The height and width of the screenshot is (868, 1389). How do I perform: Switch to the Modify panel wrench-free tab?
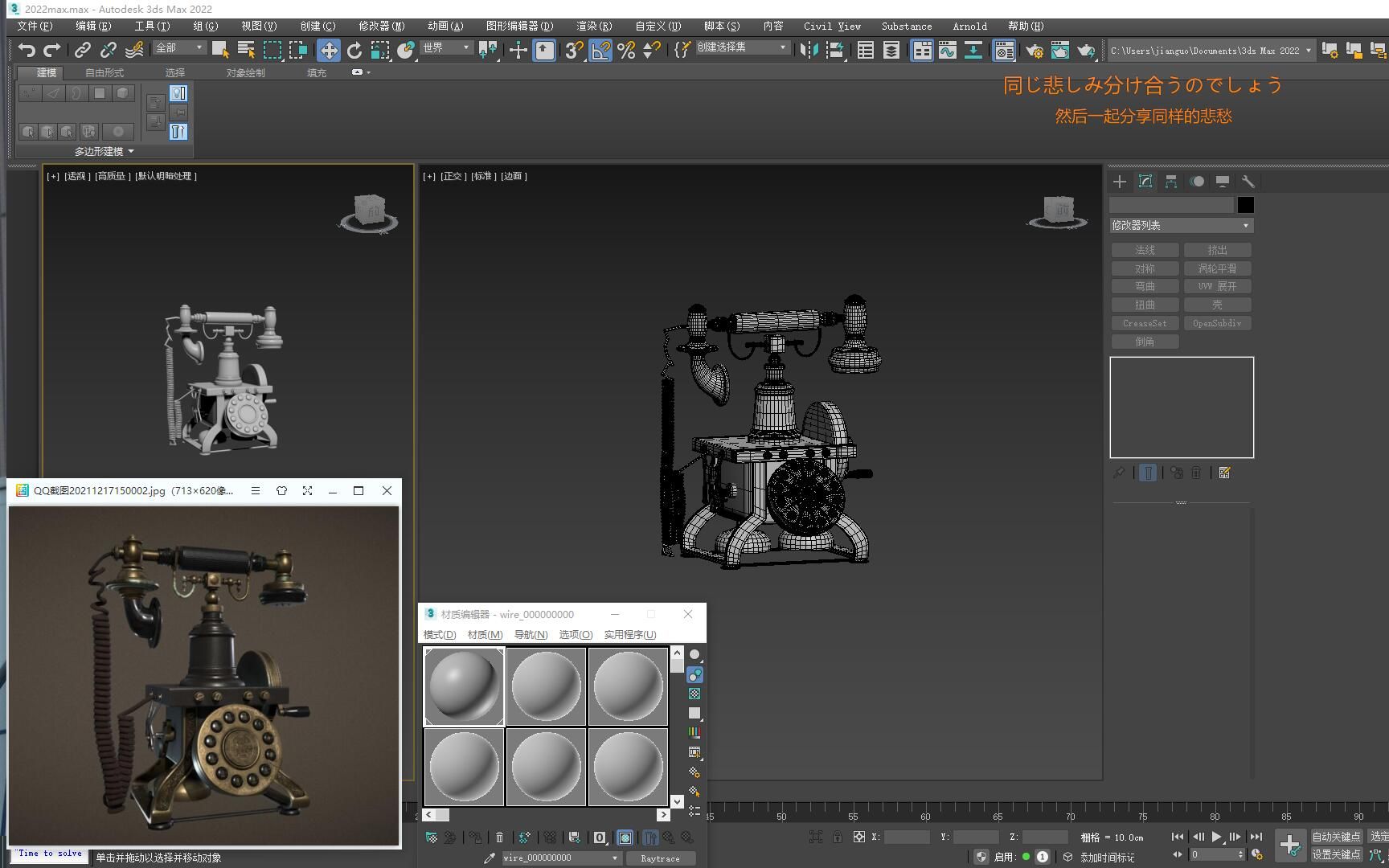[x=1145, y=182]
